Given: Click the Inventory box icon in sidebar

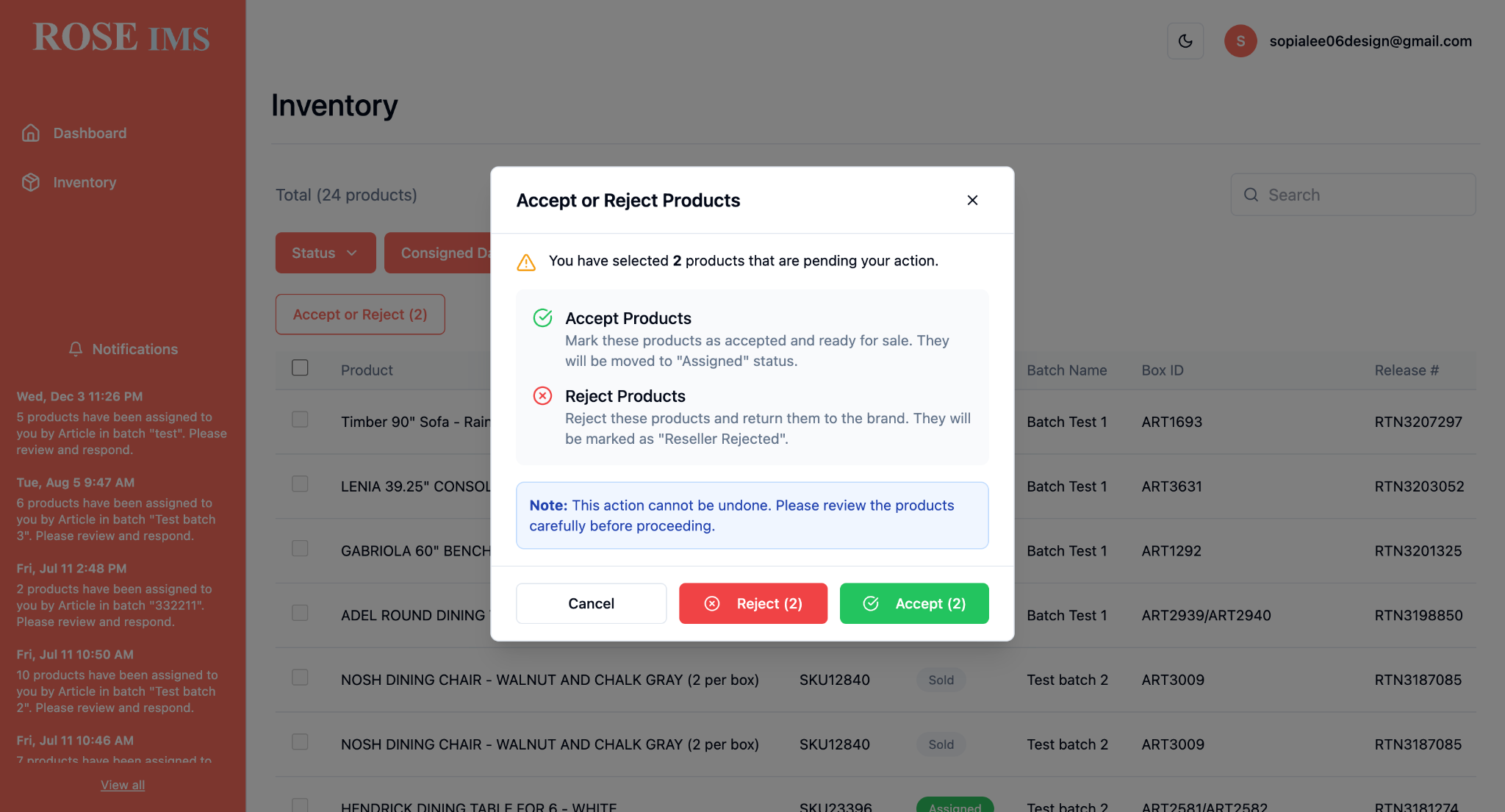Looking at the screenshot, I should click(x=31, y=182).
